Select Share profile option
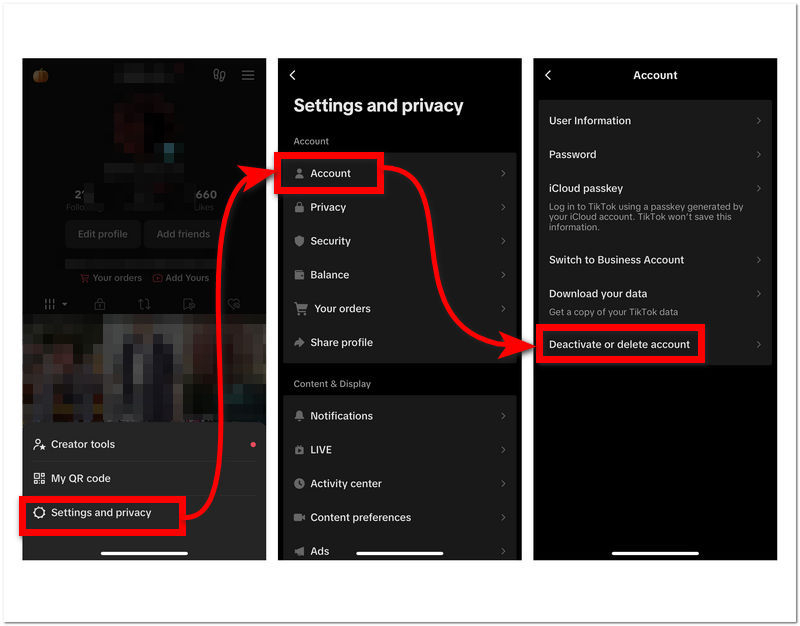This screenshot has height=626, width=800. (399, 342)
